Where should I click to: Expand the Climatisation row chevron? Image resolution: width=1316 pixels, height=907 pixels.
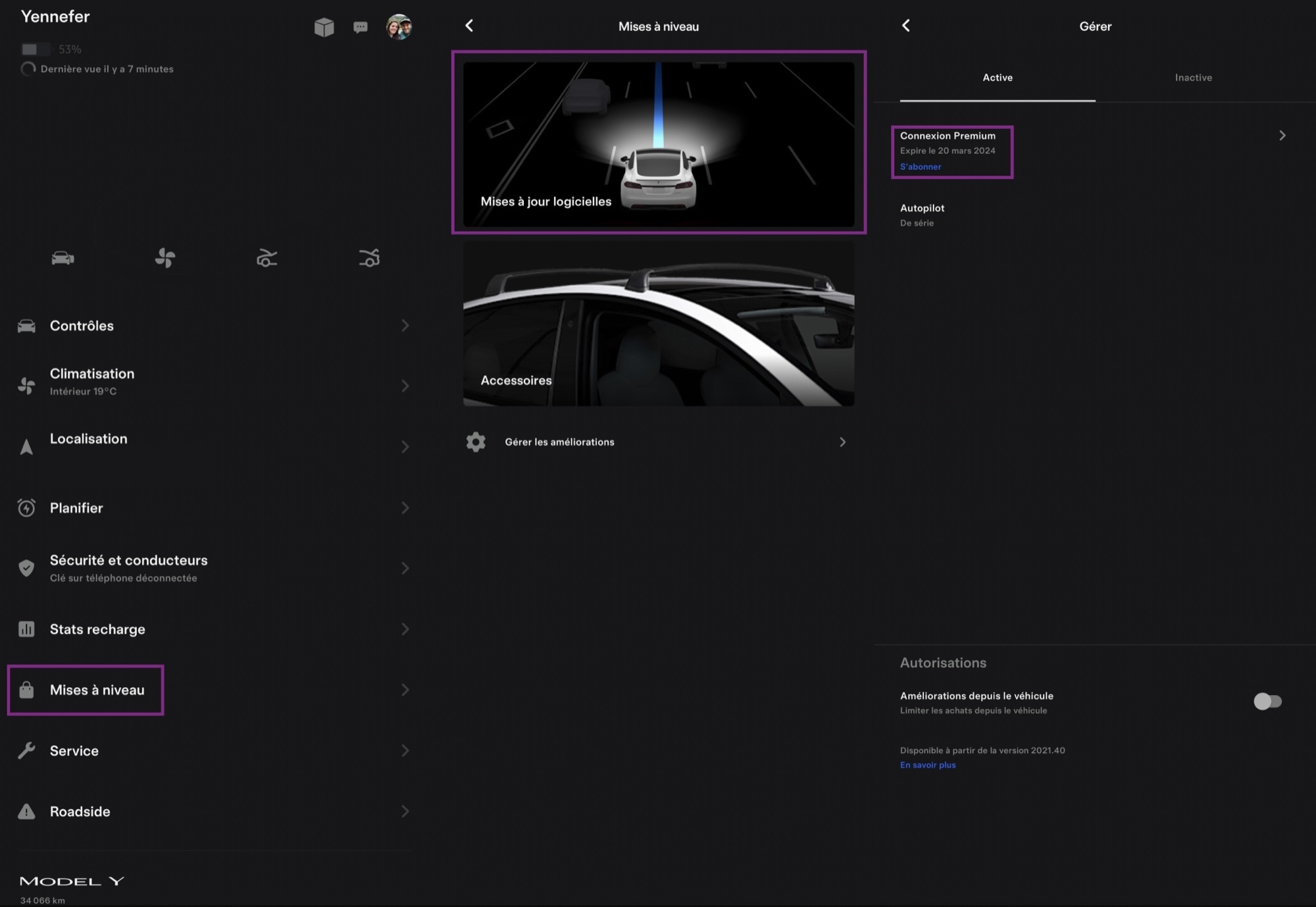405,386
